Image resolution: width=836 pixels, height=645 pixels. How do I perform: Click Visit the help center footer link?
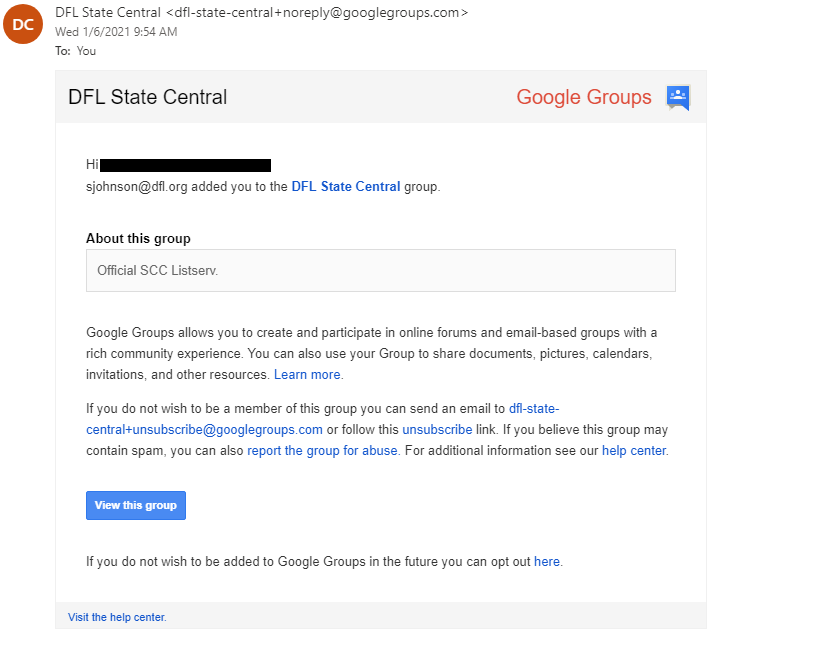click(x=117, y=617)
